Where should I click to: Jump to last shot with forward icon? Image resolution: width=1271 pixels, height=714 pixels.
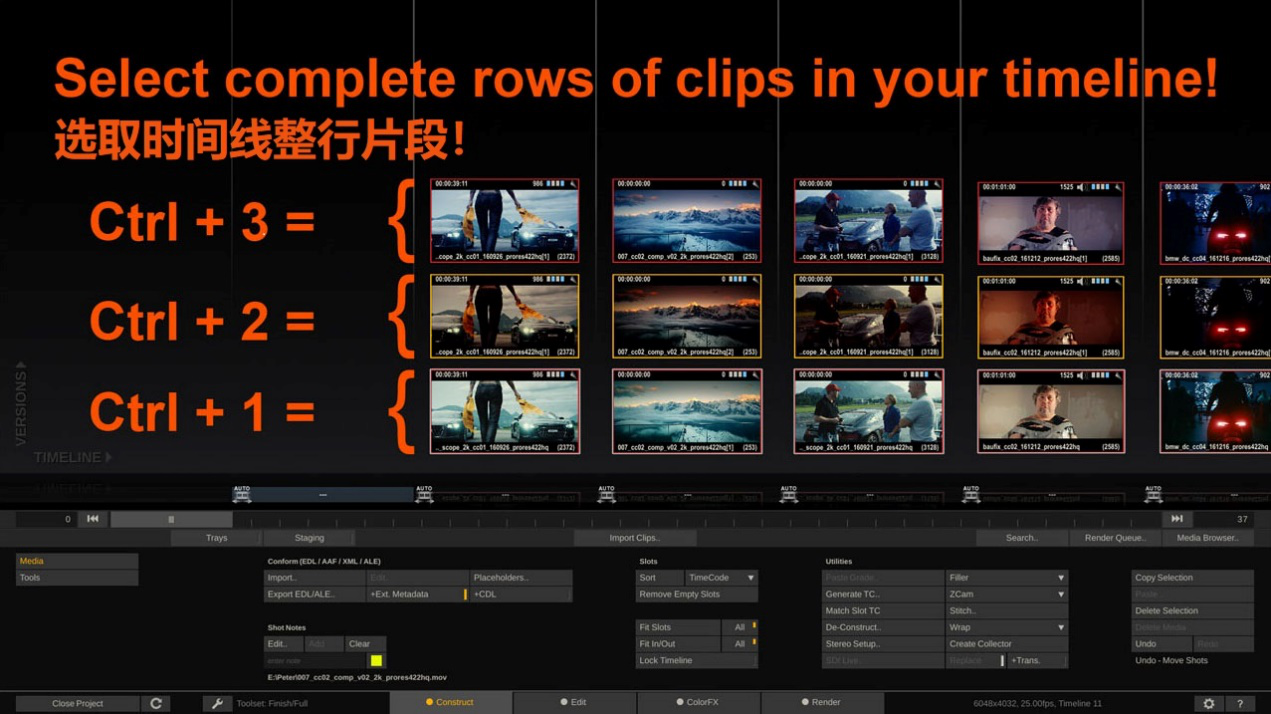pyautogui.click(x=1177, y=519)
